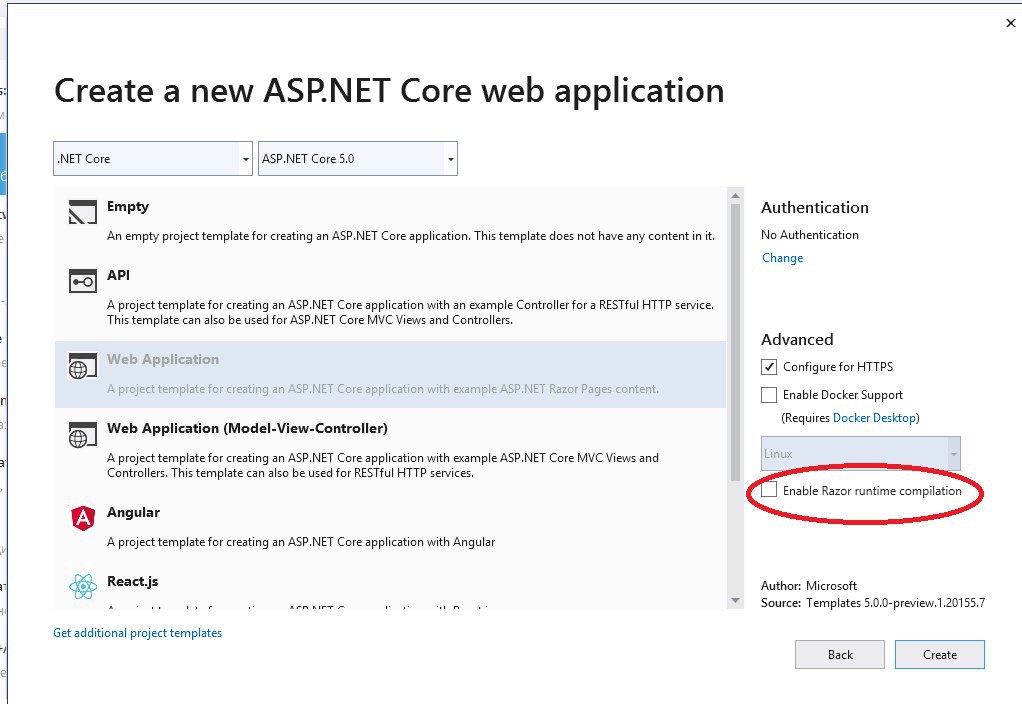Close the dialog with the X button
This screenshot has height=704, width=1022.
coord(1010,23)
